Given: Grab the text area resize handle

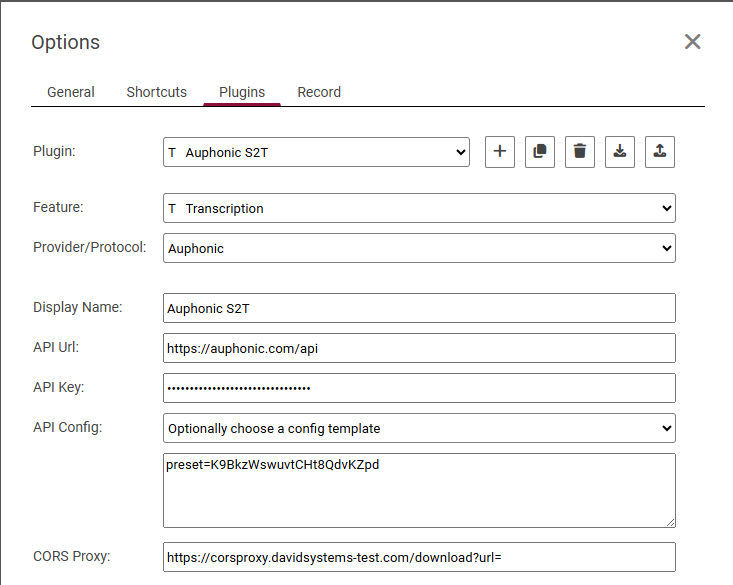Looking at the screenshot, I should (670, 523).
